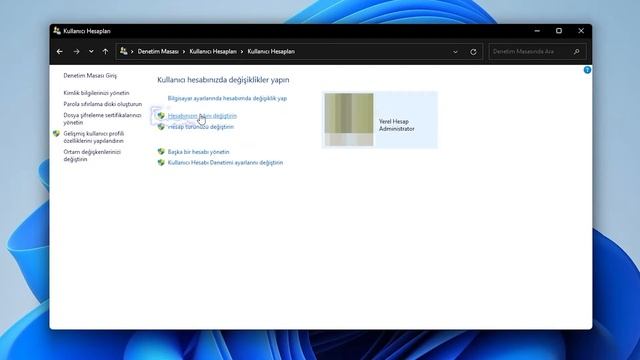The image size is (640, 360).
Task: Click shield icon beside 'Gelişmiş kullanıcı profili'
Action: click(x=56, y=133)
